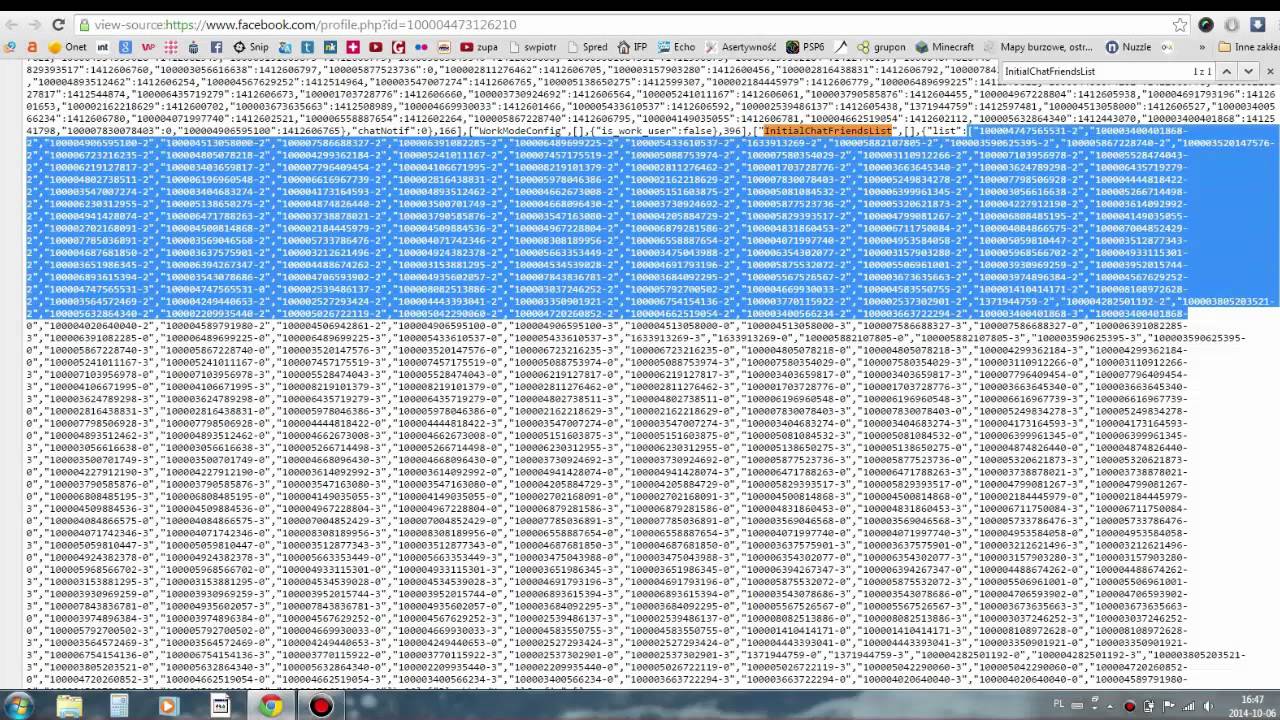
Task: Open Windows Explorer from the taskbar
Action: pyautogui.click(x=69, y=706)
